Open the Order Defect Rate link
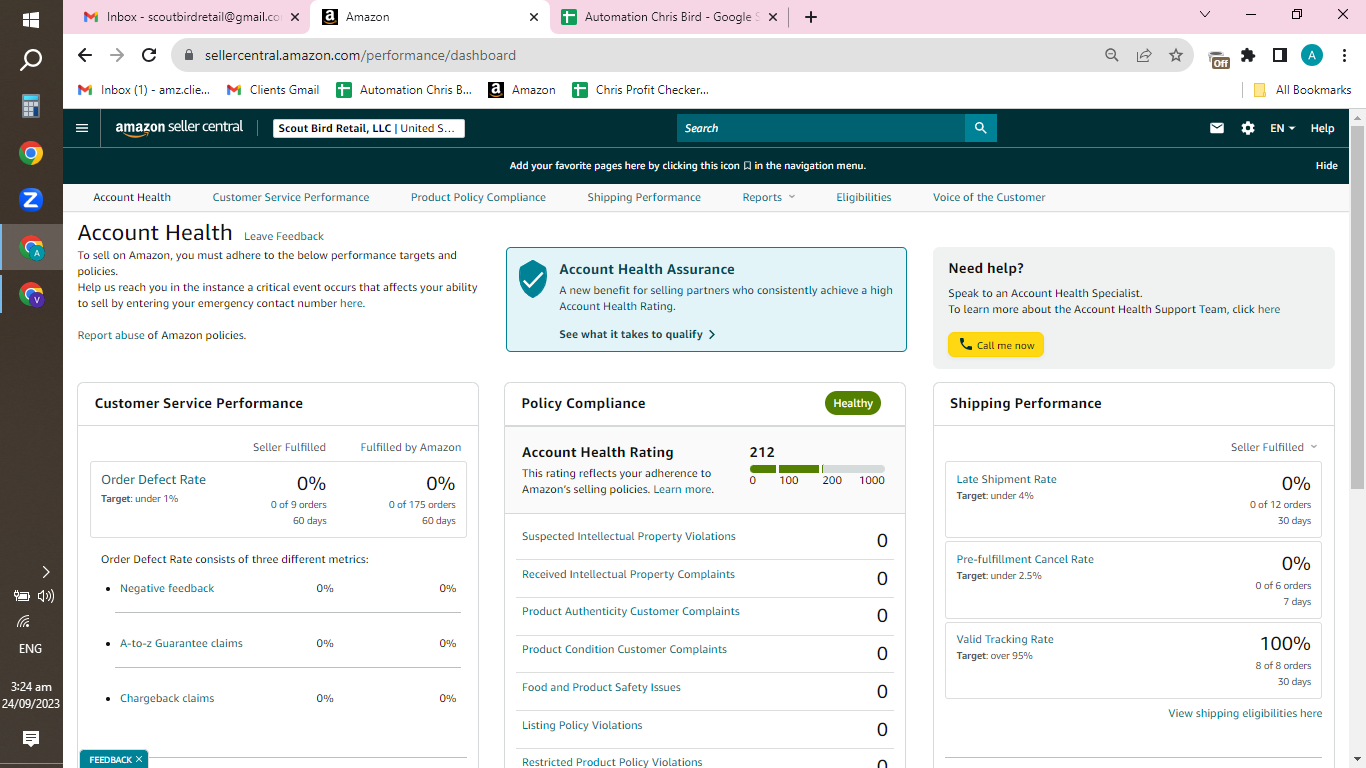Screen dimensions: 1366x768 pos(153,479)
